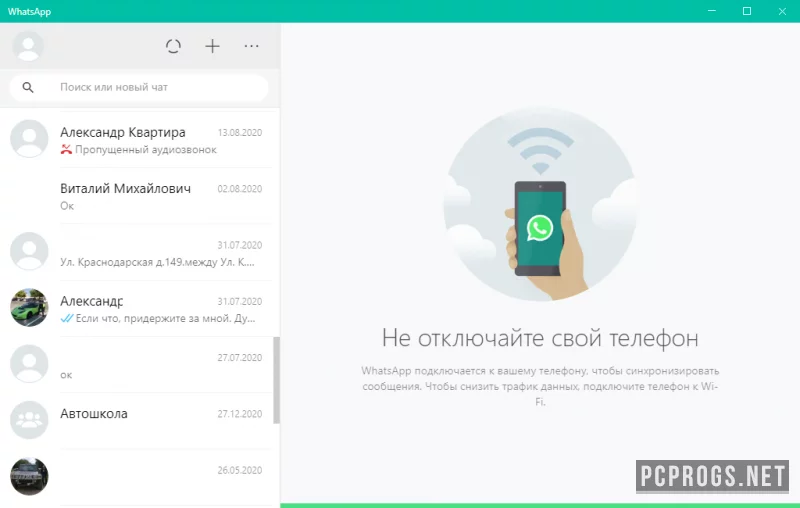Click date 13.08.2020 in chat list
The width and height of the screenshot is (800, 508).
(x=240, y=133)
